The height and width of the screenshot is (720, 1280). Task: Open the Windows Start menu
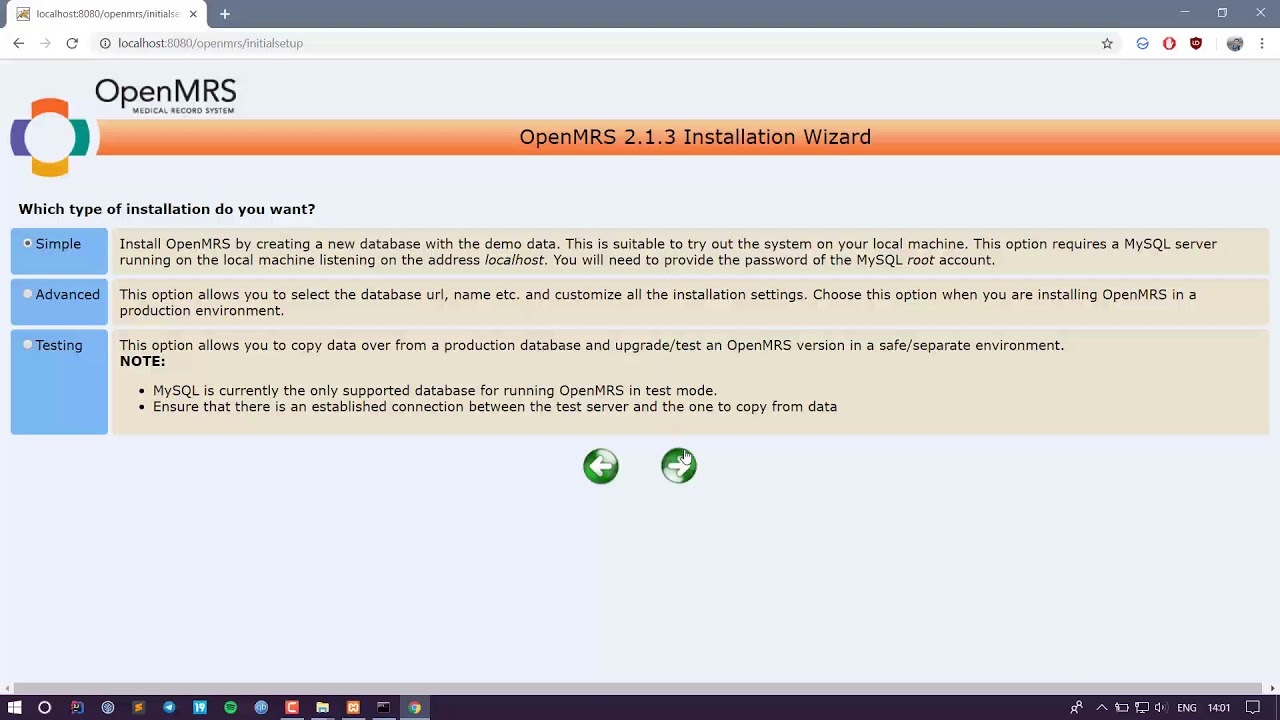15,708
